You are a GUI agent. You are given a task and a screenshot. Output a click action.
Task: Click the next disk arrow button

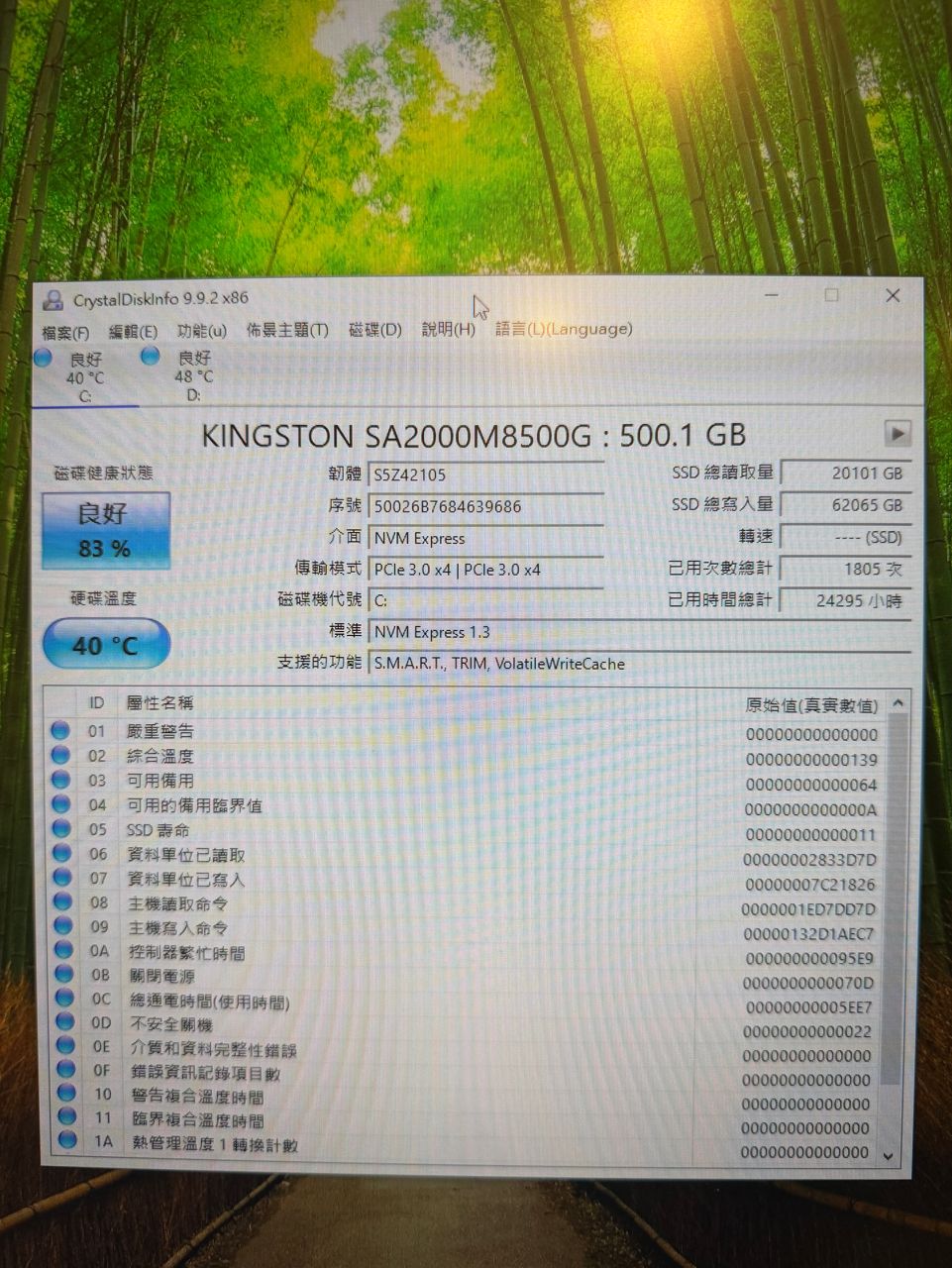point(898,433)
